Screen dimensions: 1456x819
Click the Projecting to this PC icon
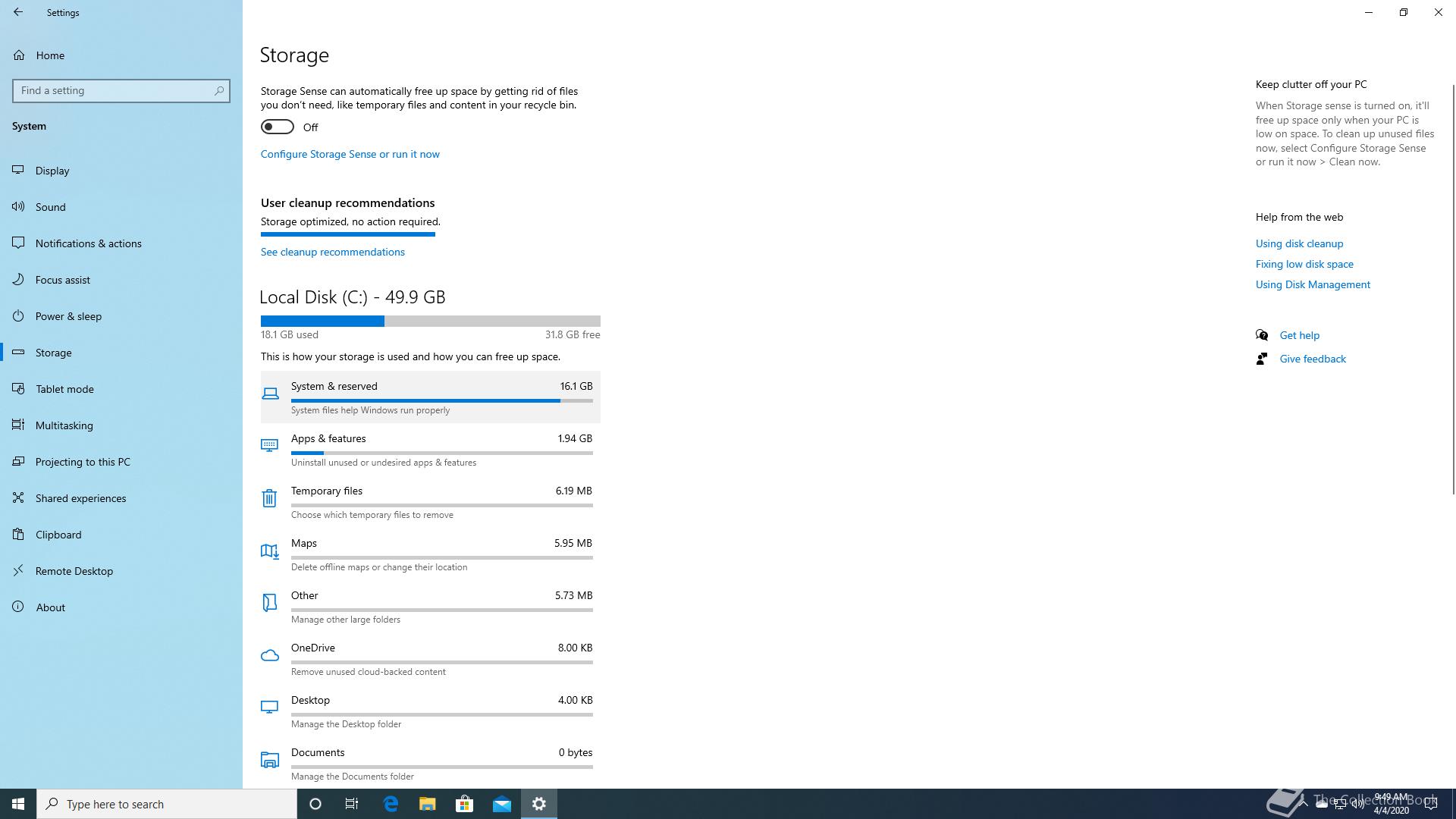pyautogui.click(x=18, y=462)
